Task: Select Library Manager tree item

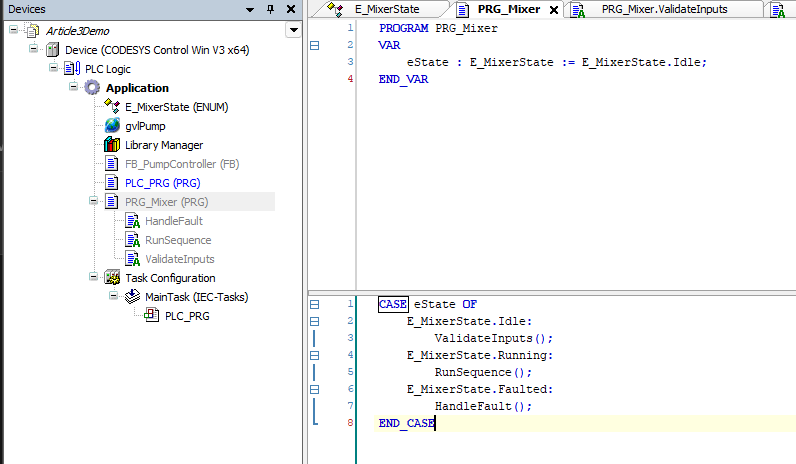Action: coord(164,145)
